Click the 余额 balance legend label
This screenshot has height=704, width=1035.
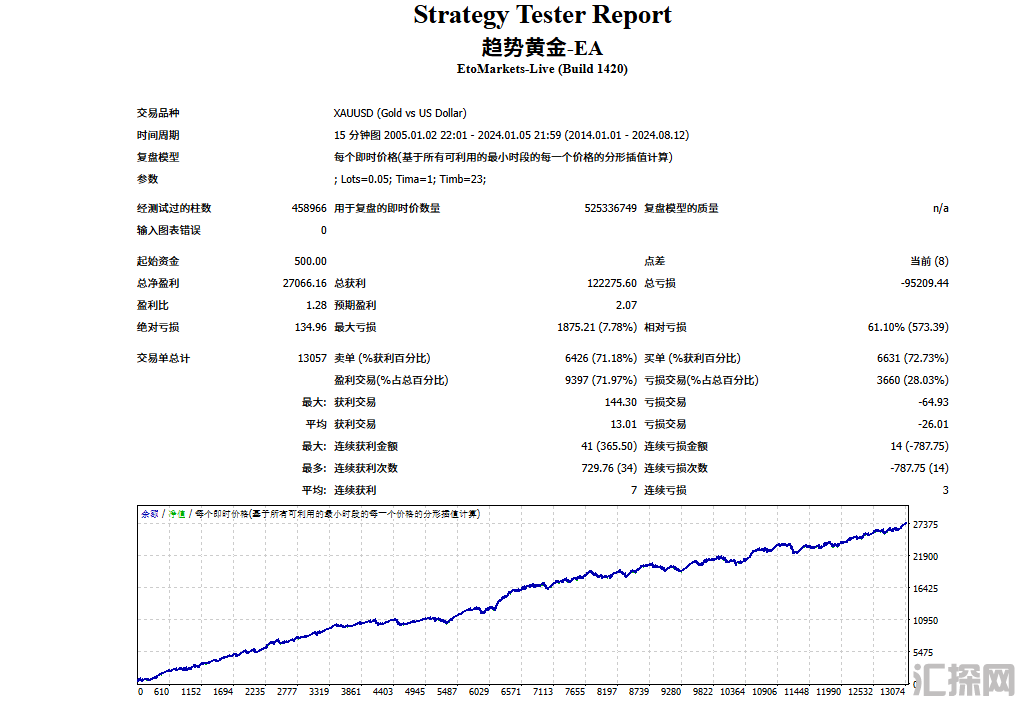pos(150,514)
